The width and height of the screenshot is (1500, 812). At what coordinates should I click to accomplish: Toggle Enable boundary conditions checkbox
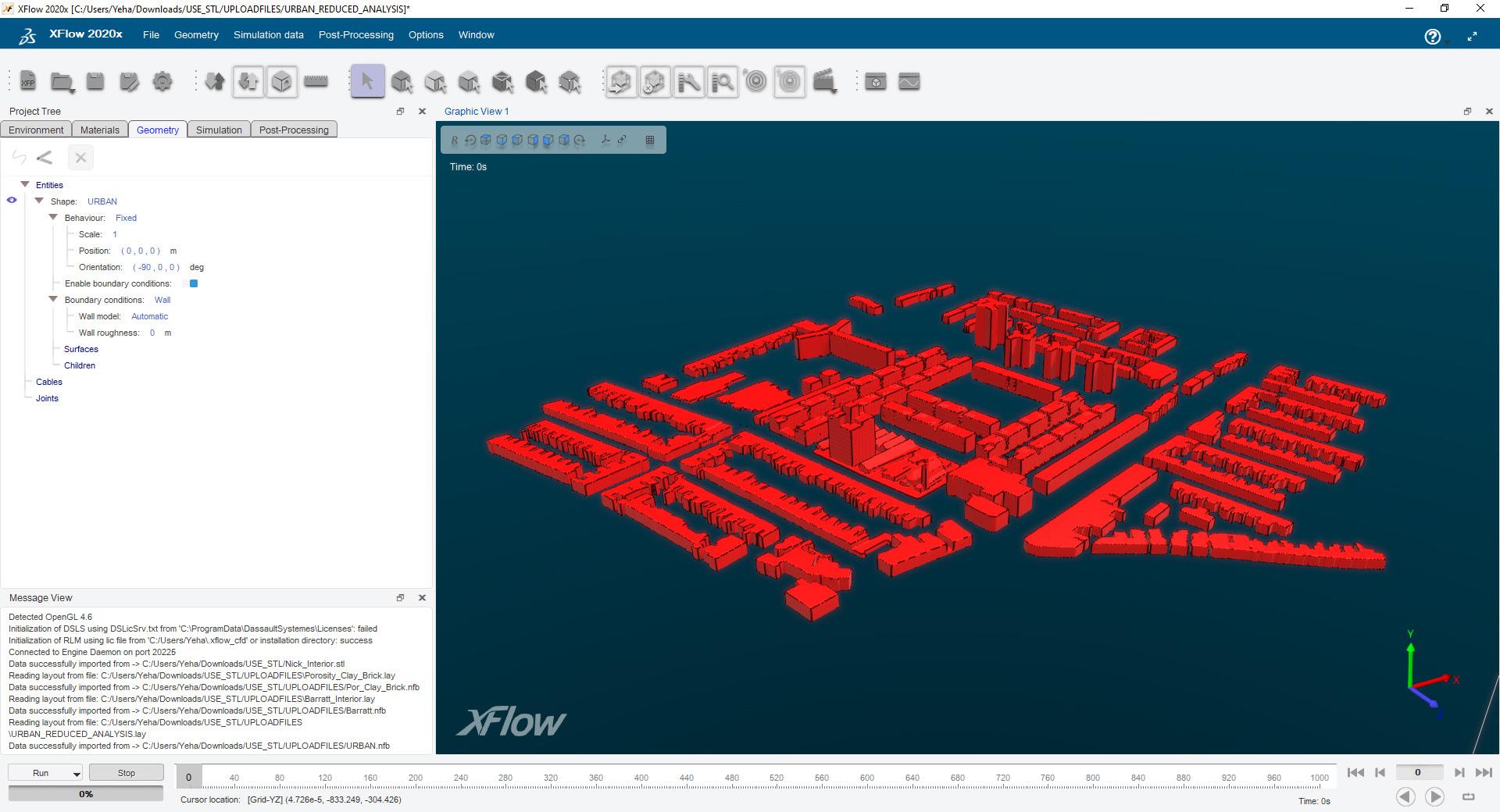[x=194, y=283]
